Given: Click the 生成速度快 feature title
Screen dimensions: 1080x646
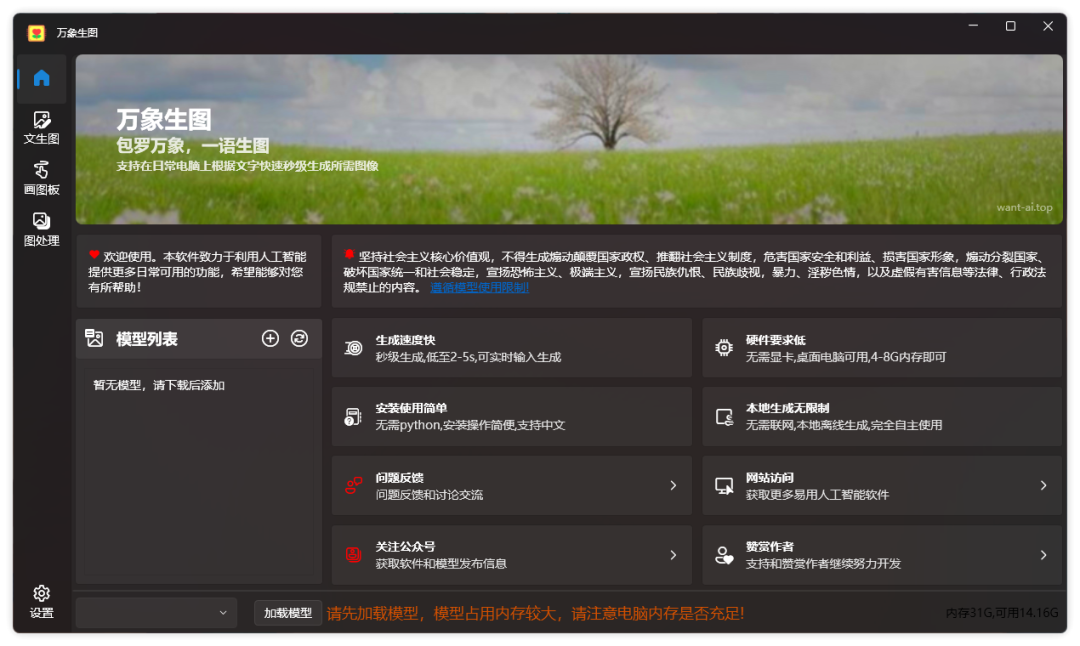Looking at the screenshot, I should point(406,340).
